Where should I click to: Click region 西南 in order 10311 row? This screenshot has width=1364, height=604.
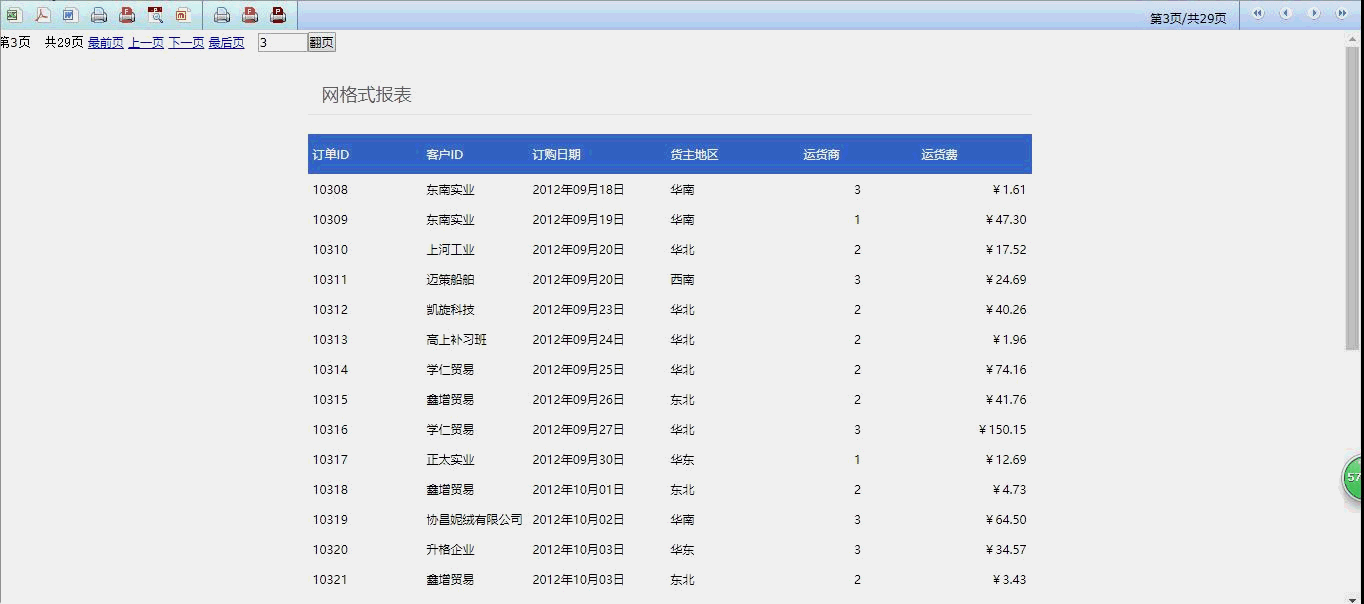point(682,279)
